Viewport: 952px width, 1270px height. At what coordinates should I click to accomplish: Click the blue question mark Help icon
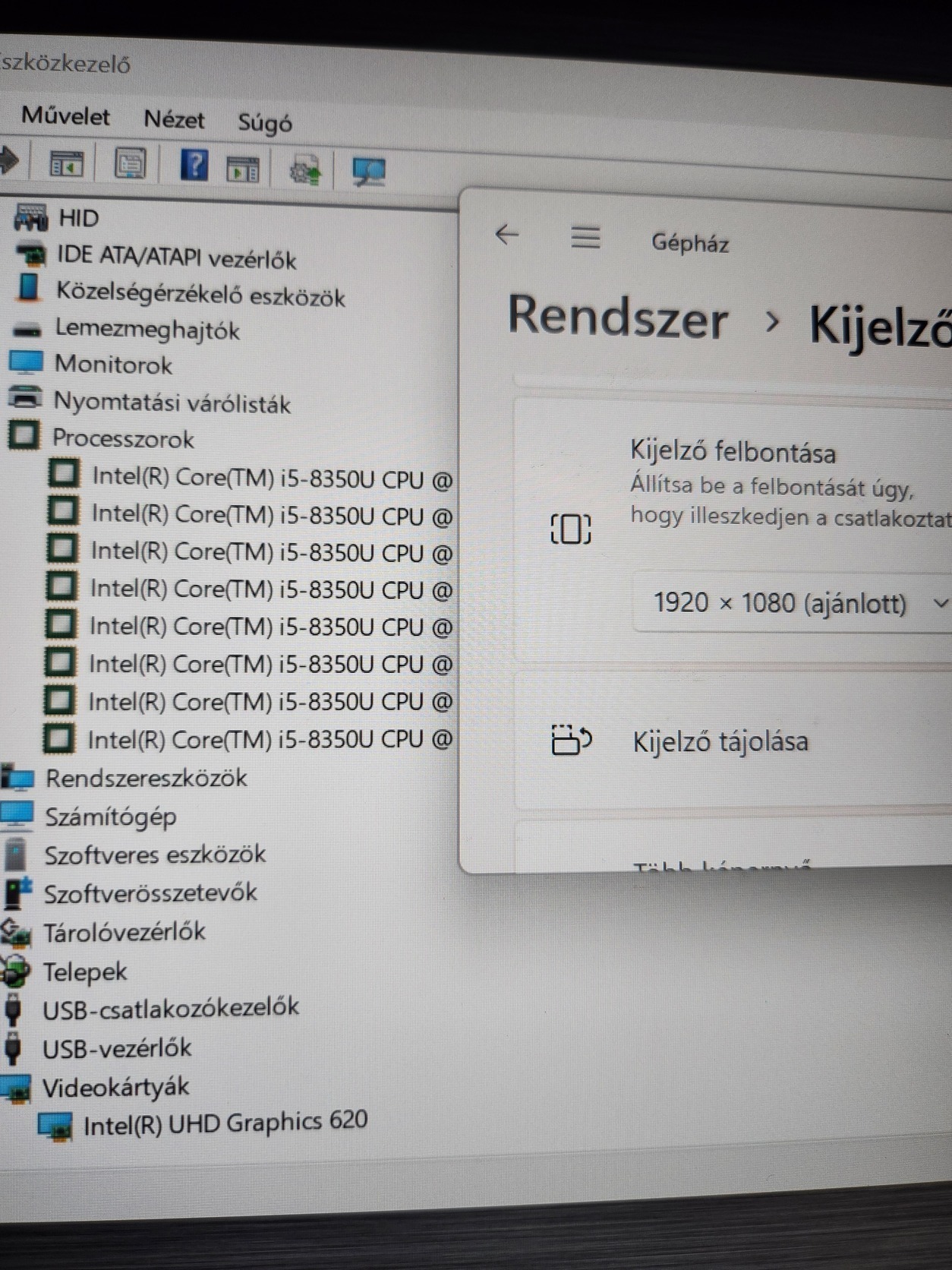194,164
